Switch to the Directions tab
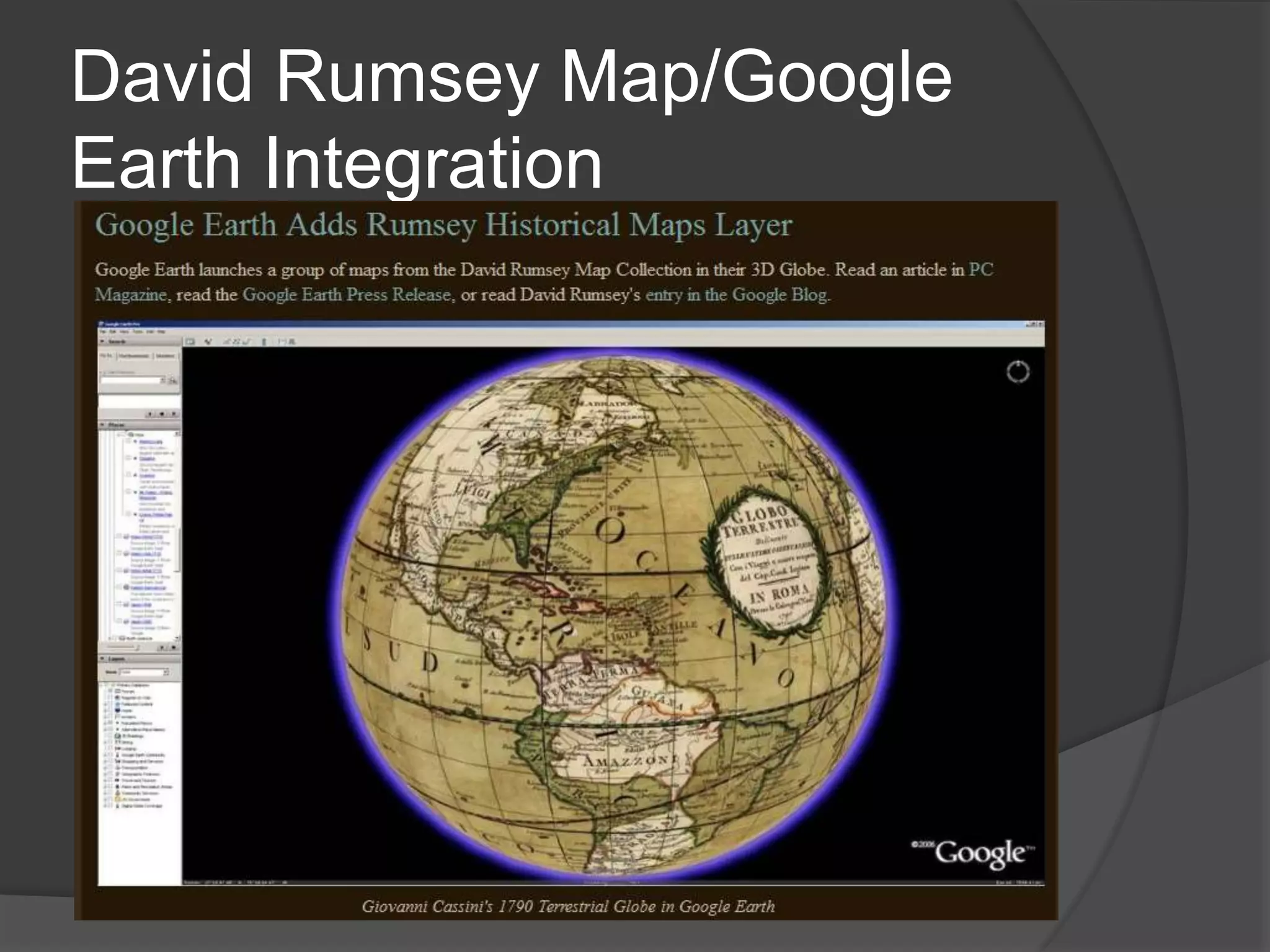 pos(165,356)
